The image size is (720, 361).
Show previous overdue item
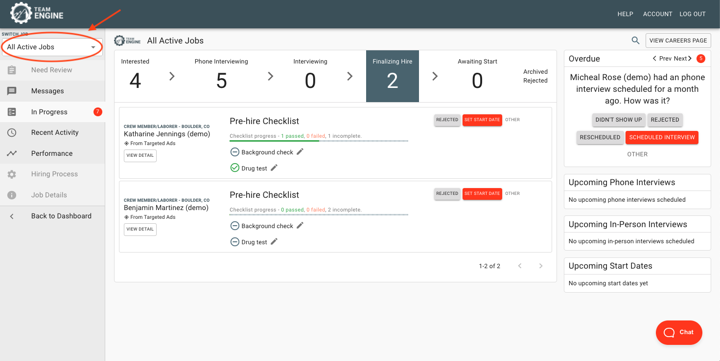(662, 58)
